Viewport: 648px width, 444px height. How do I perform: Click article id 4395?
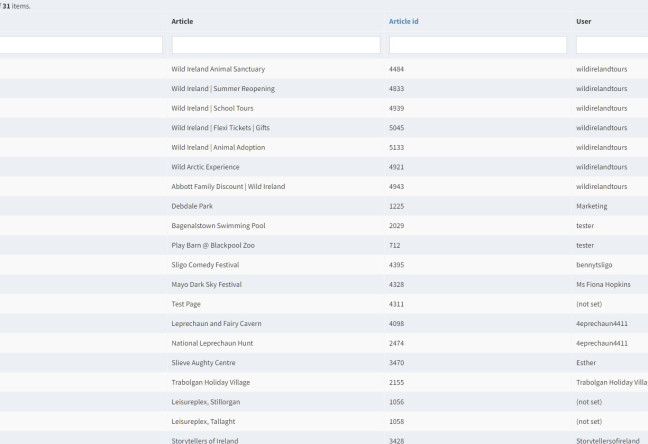[396, 265]
